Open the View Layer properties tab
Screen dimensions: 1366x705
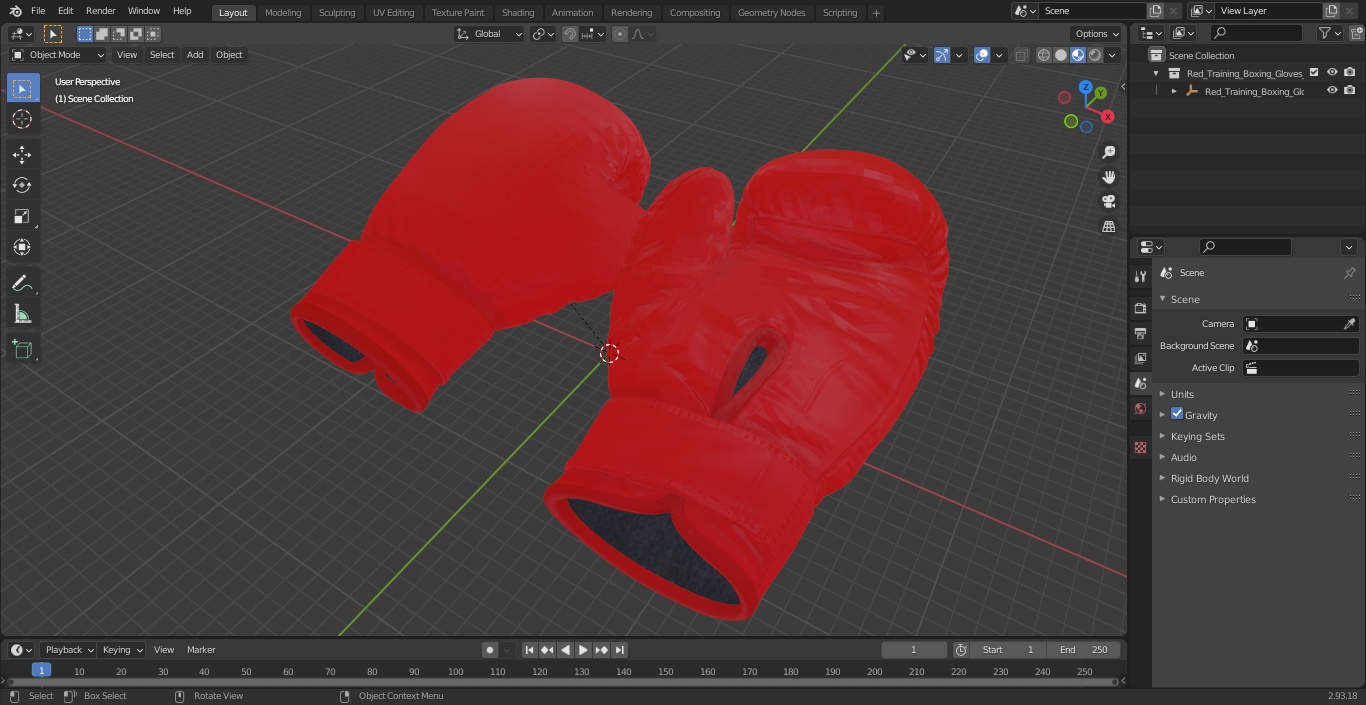tap(1140, 358)
